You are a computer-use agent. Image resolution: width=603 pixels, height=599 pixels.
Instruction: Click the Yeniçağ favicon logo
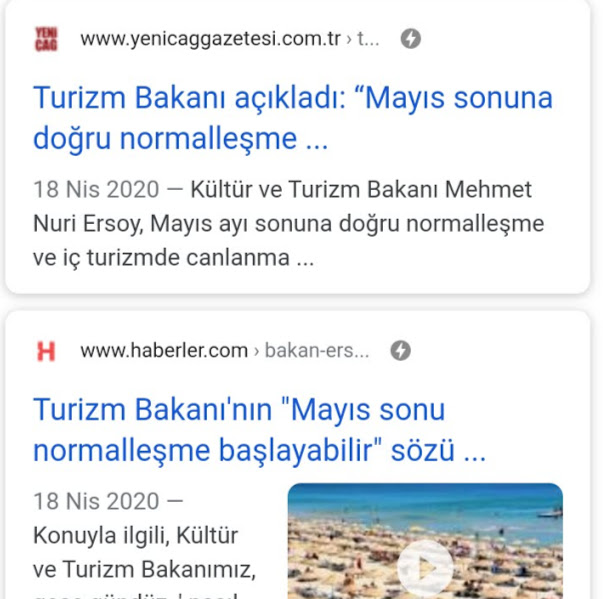46,39
